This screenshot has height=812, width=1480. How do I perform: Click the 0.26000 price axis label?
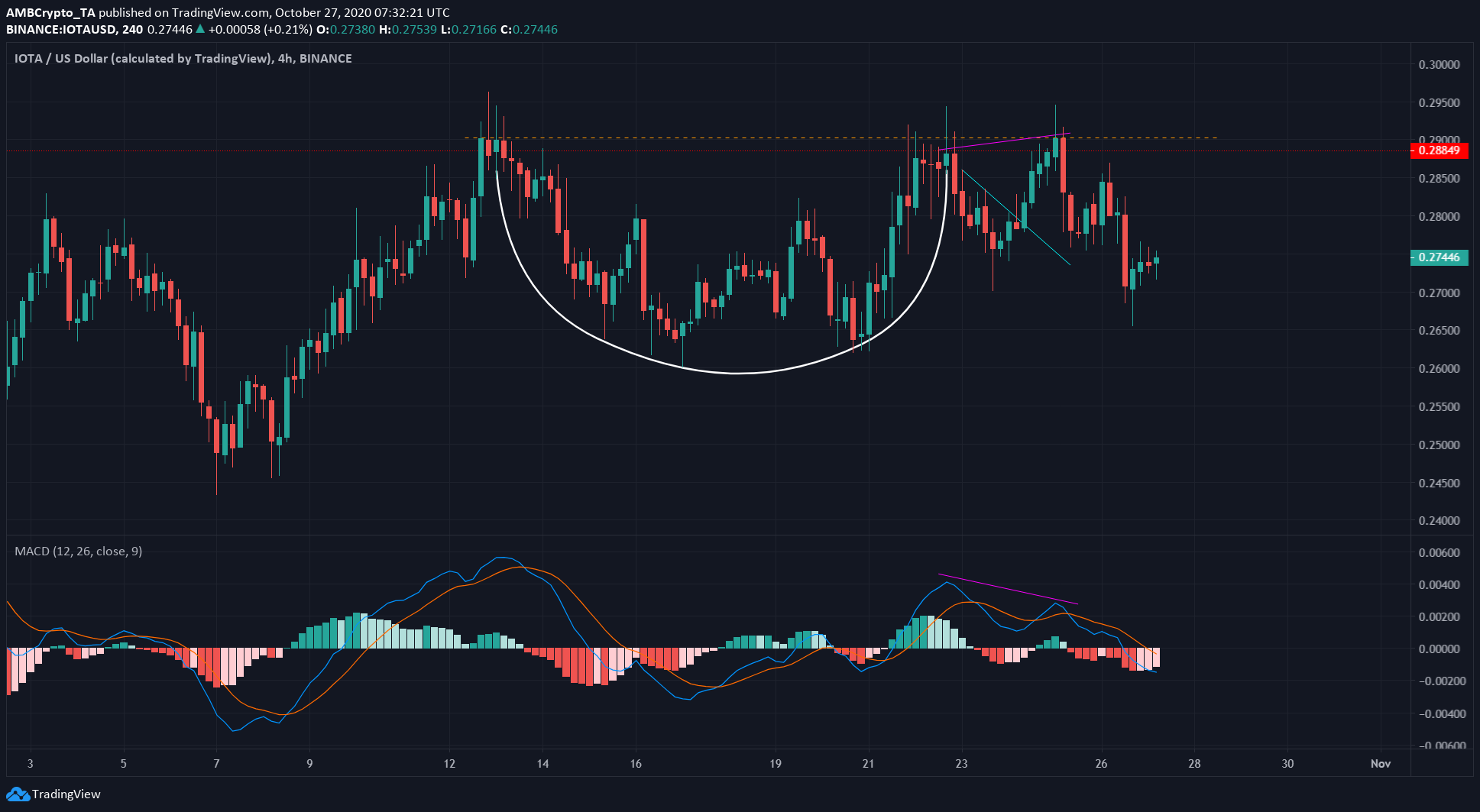click(x=1440, y=369)
